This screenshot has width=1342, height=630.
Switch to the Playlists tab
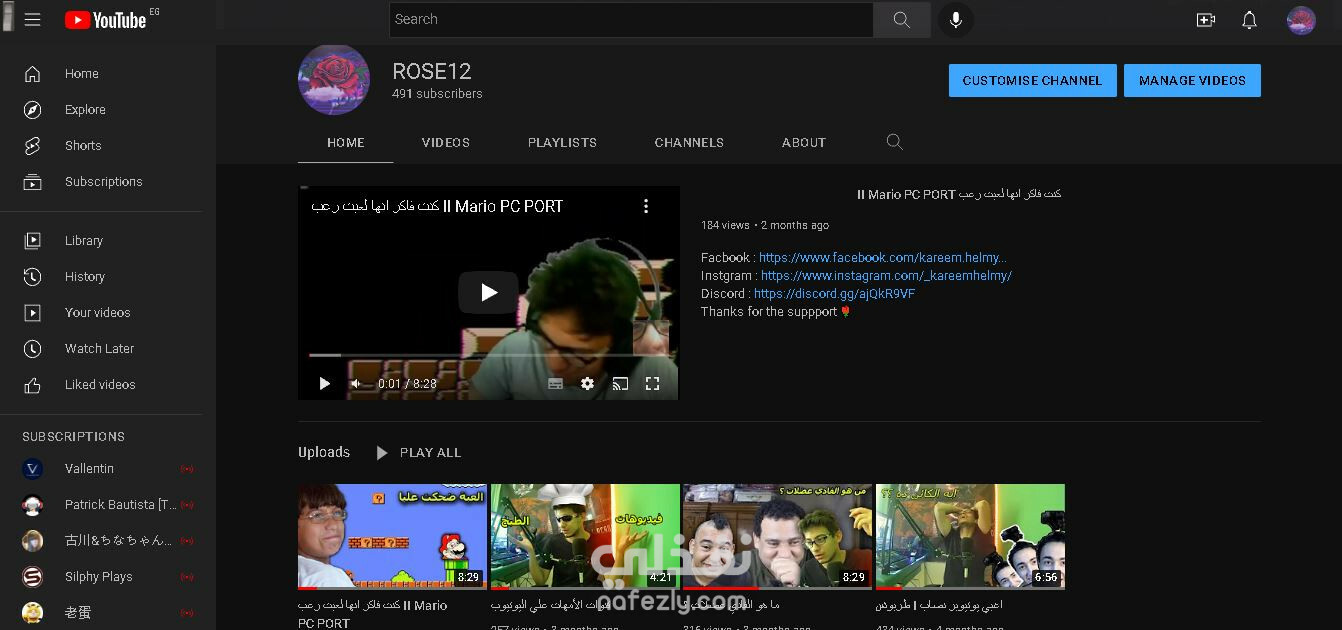point(562,143)
